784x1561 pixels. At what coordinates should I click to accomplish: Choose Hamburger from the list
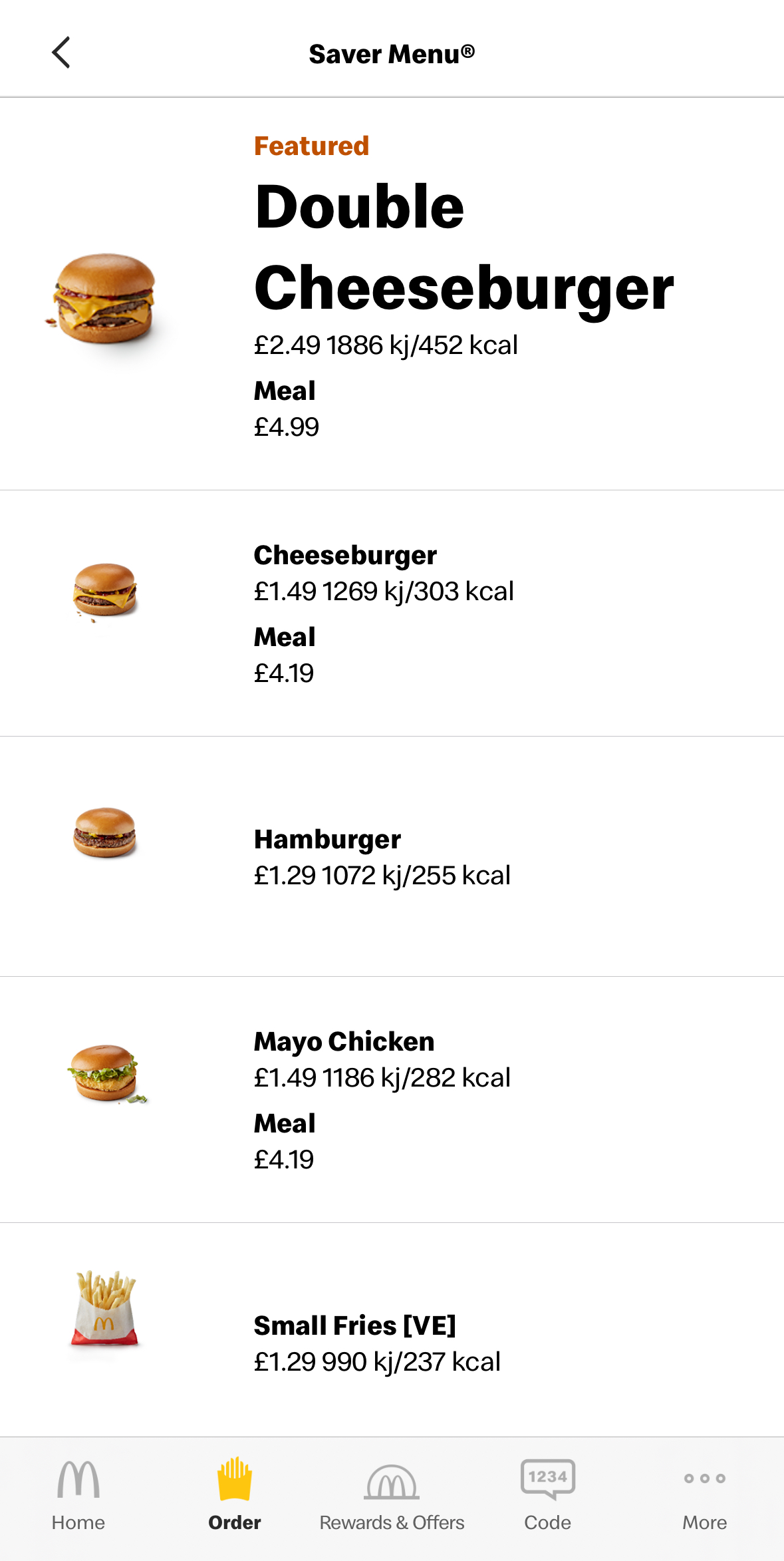click(x=327, y=840)
